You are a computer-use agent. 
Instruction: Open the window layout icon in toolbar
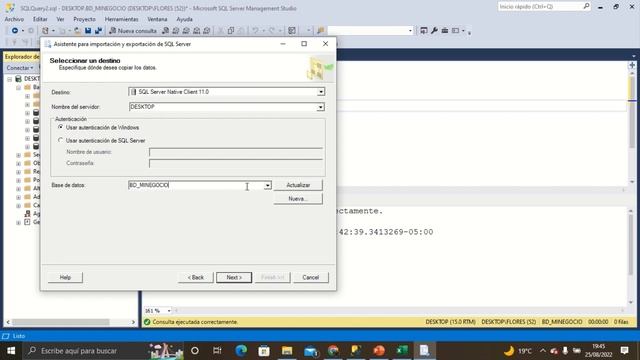coord(456,31)
